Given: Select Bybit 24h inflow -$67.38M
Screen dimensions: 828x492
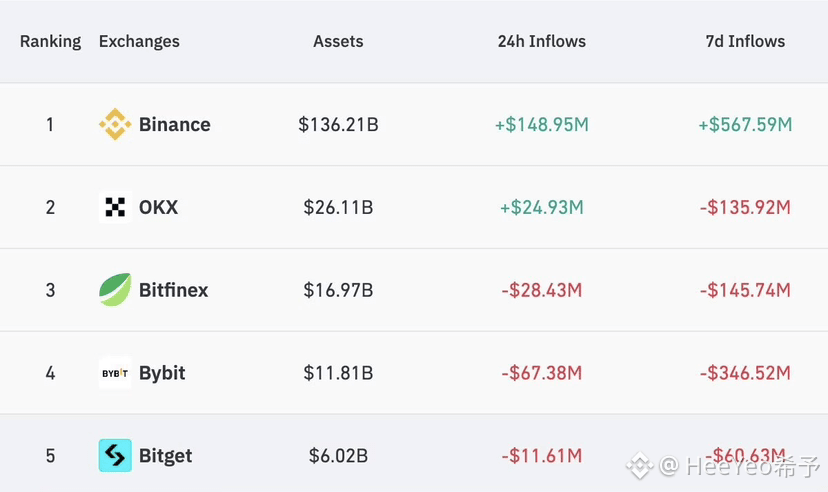Looking at the screenshot, I should (542, 373).
